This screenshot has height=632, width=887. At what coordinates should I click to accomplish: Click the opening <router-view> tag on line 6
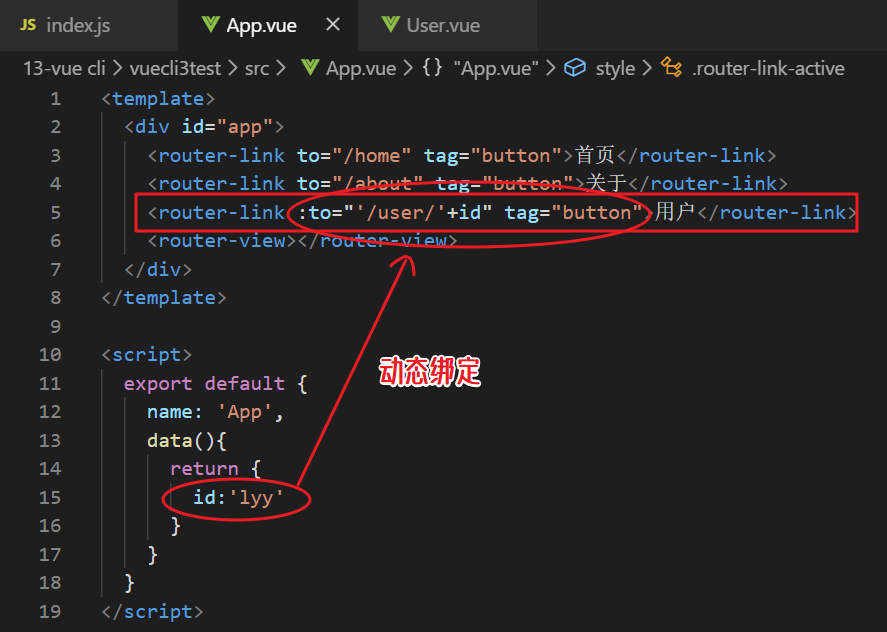[221, 241]
